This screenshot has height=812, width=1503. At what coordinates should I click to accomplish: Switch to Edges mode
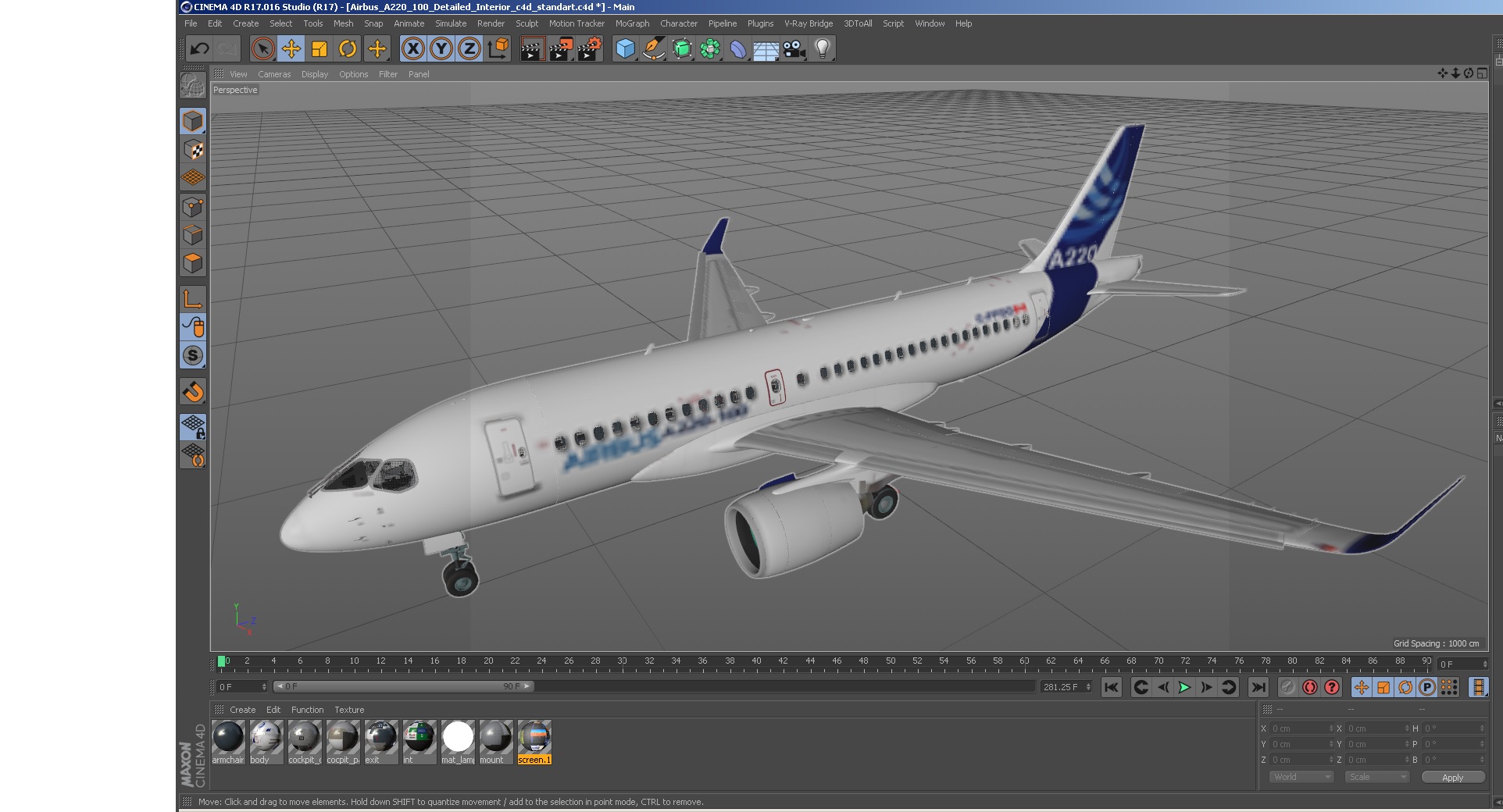point(193,235)
